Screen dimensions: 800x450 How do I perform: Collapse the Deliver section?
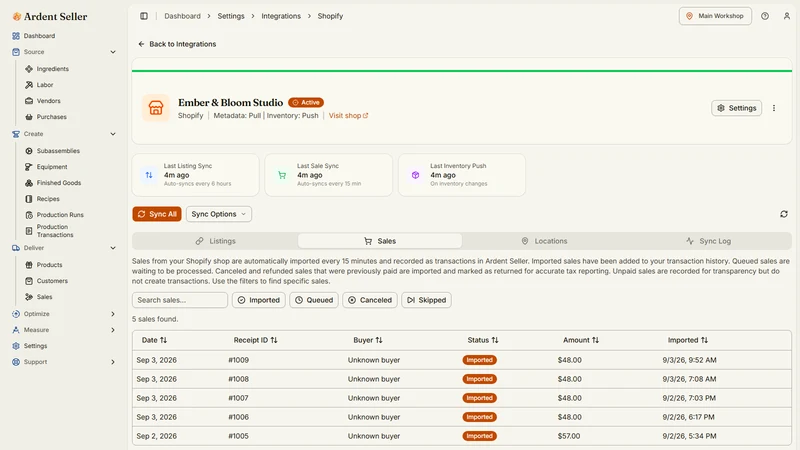click(113, 248)
